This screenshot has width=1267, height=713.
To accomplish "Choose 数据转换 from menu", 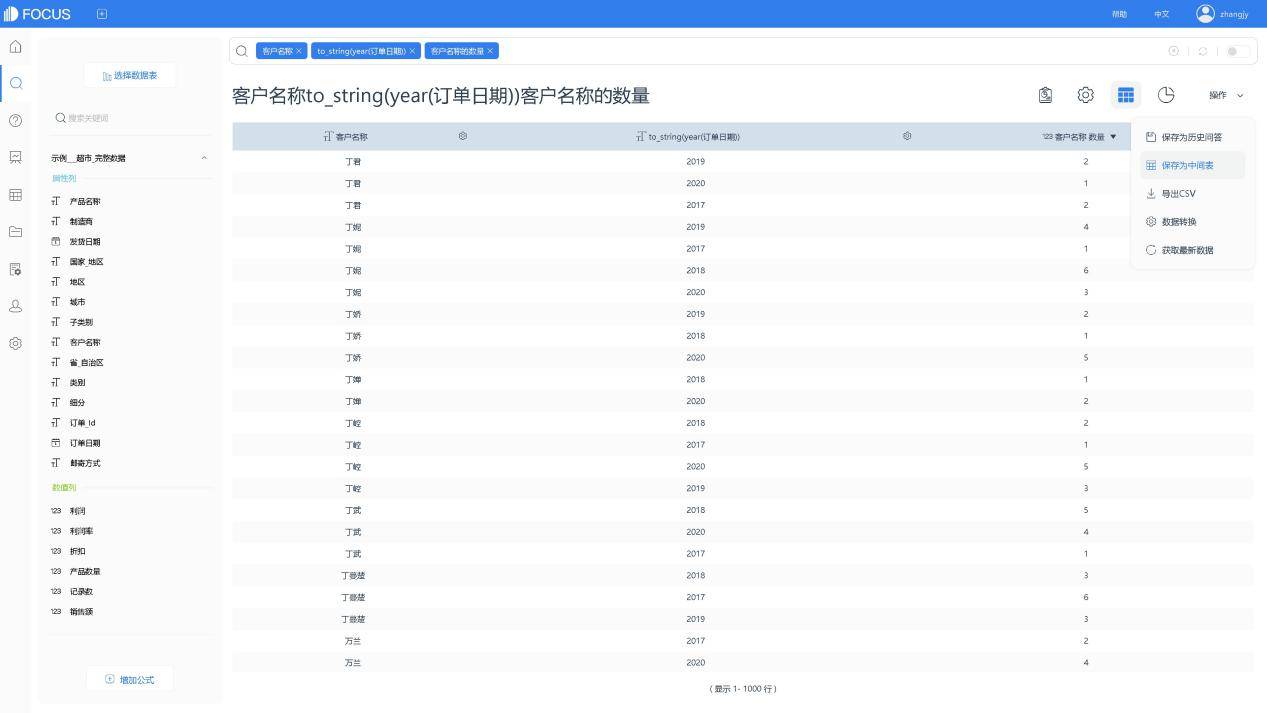I will 1192,222.
